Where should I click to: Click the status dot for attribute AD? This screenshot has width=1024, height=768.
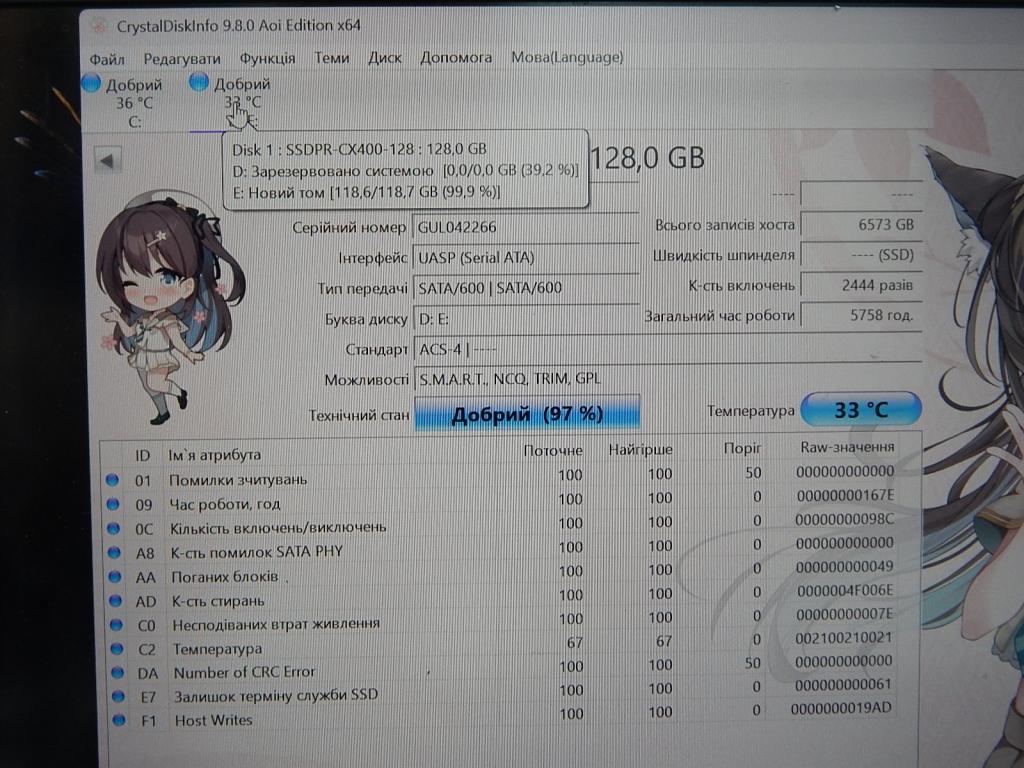click(116, 601)
